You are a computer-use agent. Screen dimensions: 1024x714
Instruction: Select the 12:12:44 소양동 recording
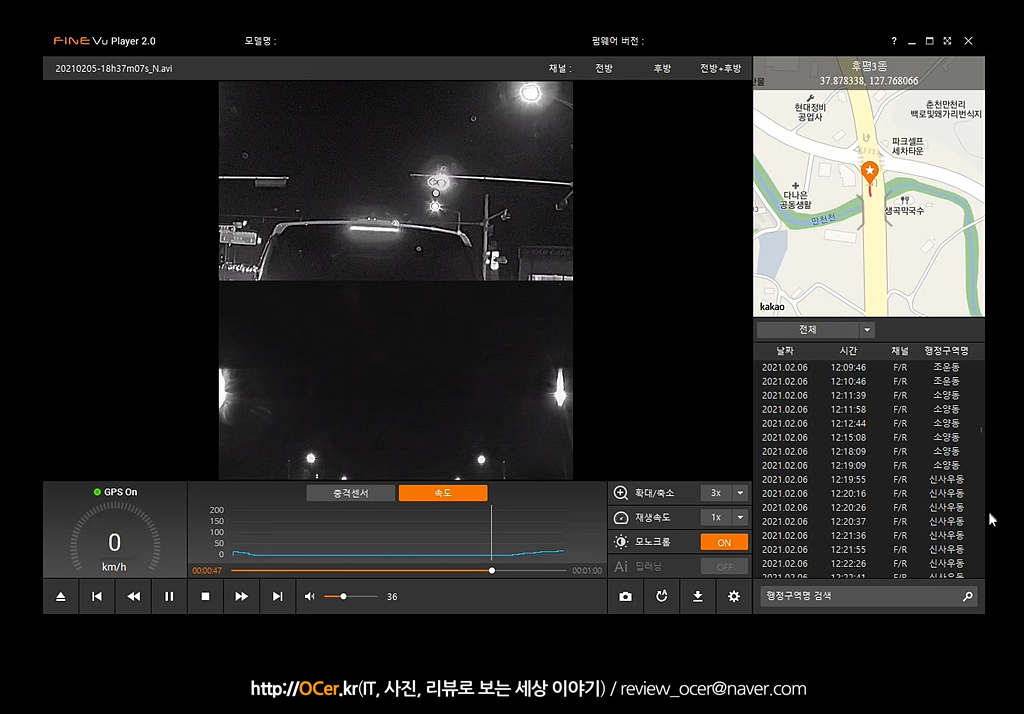click(866, 423)
